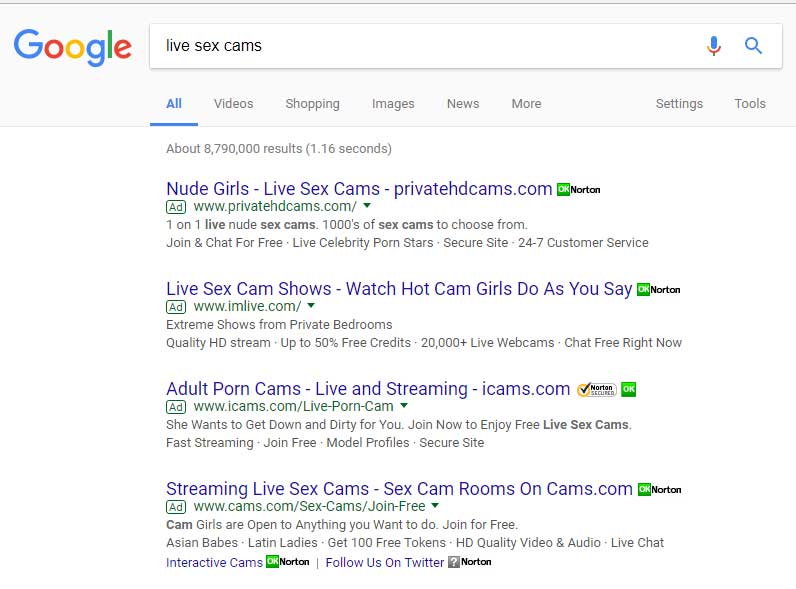
Task: Click green OK square next to icams.com title
Action: [628, 389]
